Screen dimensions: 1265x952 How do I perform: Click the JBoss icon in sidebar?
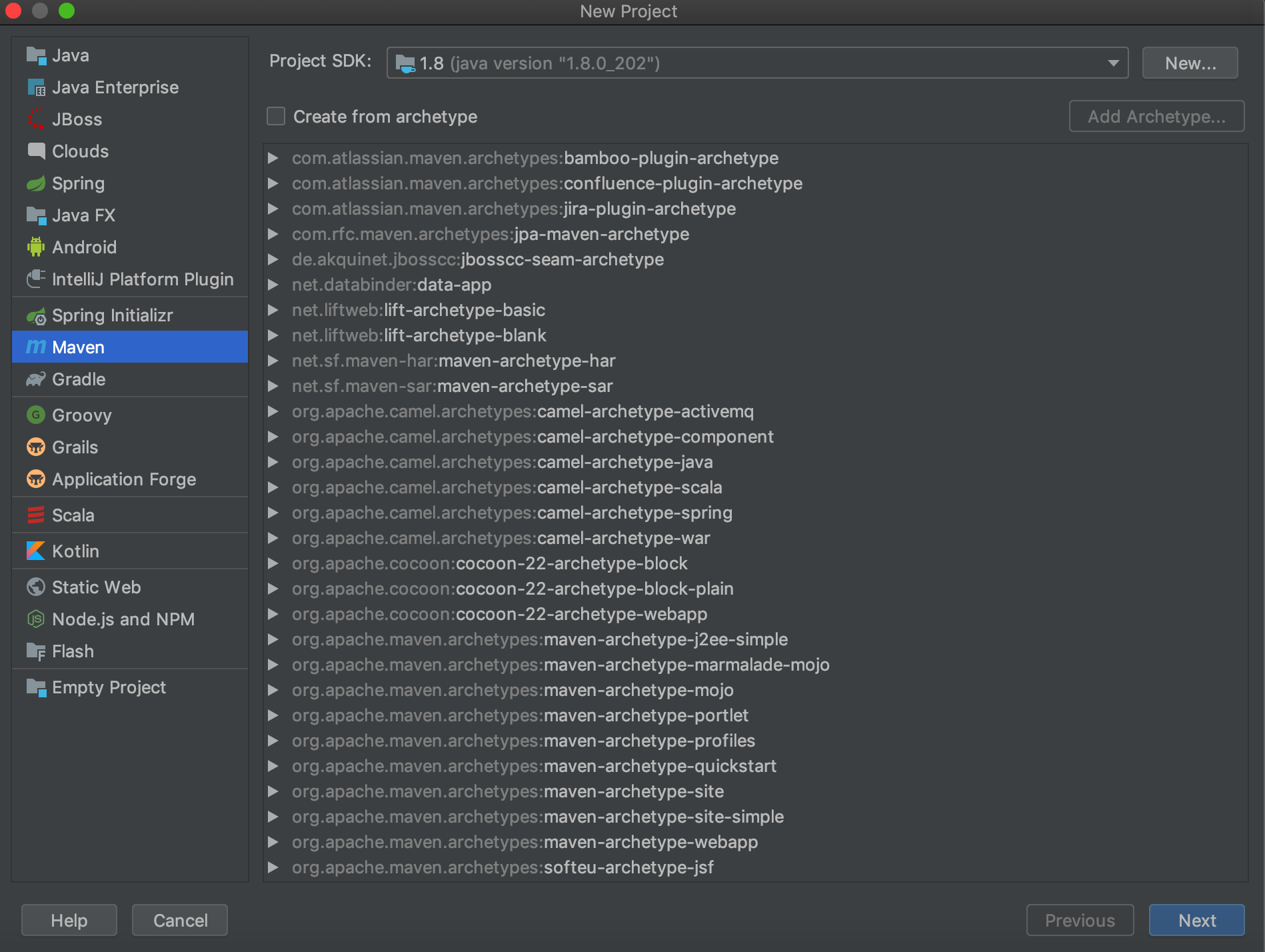tap(36, 119)
